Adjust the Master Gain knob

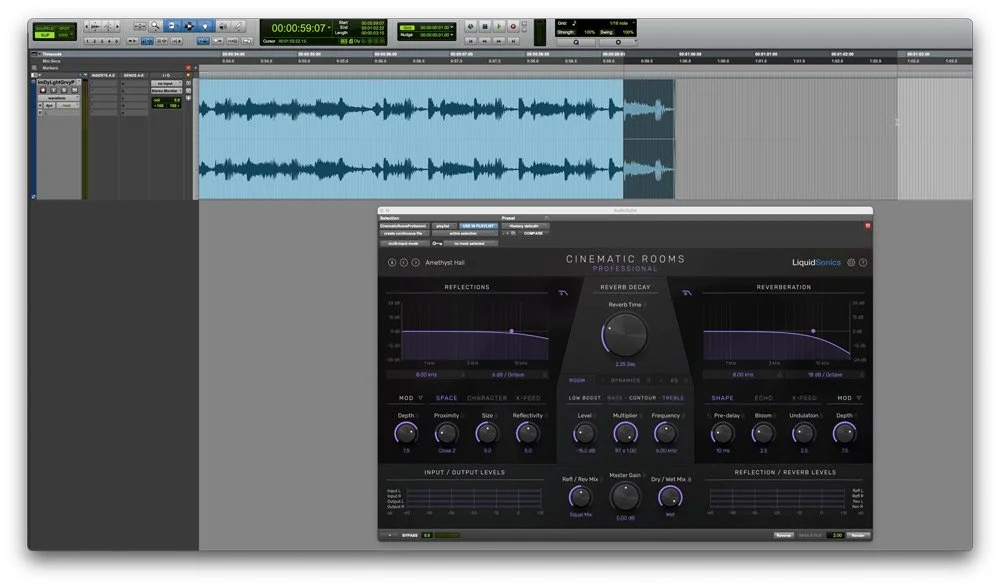(625, 496)
